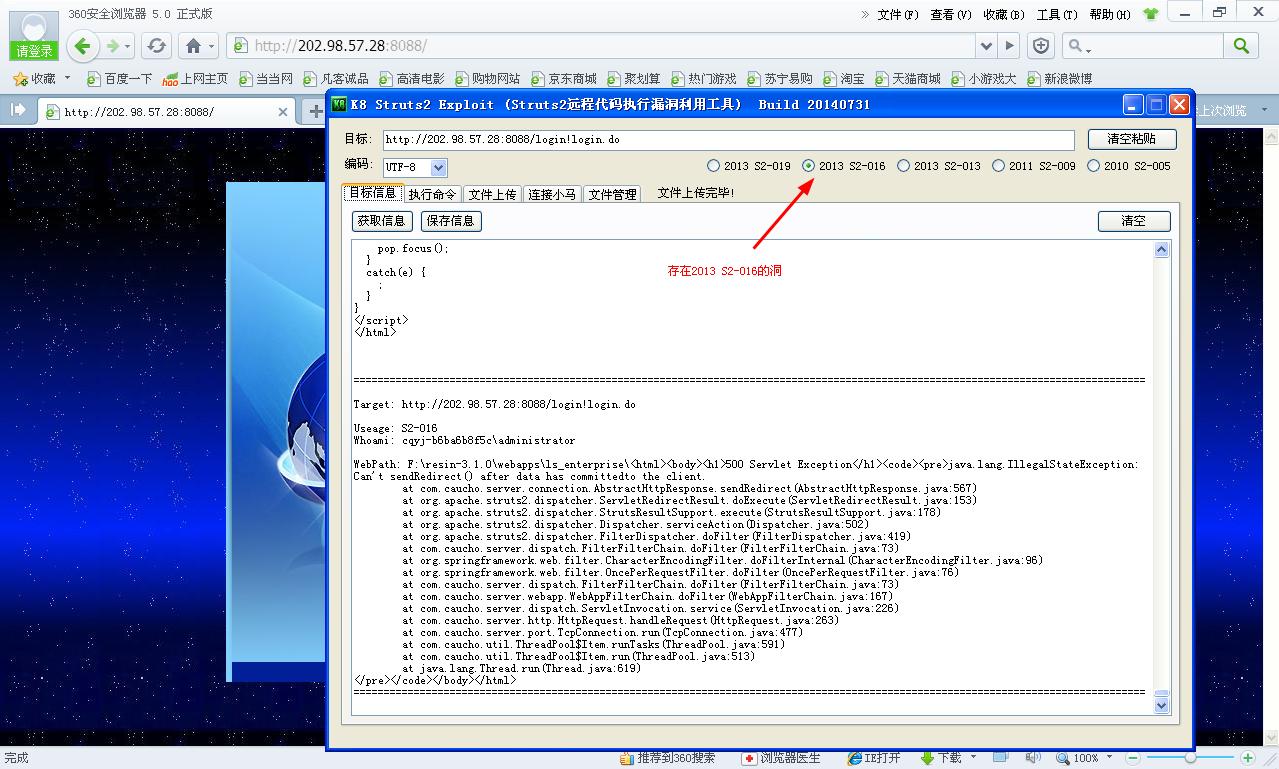
Task: Adjust the browser zoom slider handle
Action: click(1190, 759)
